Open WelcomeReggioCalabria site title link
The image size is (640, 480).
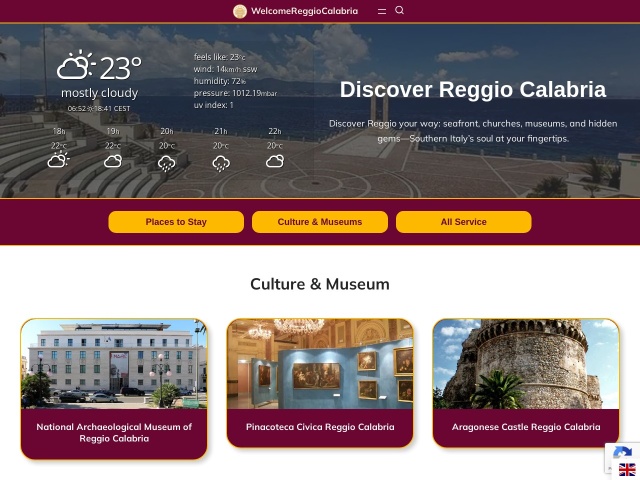tap(304, 11)
